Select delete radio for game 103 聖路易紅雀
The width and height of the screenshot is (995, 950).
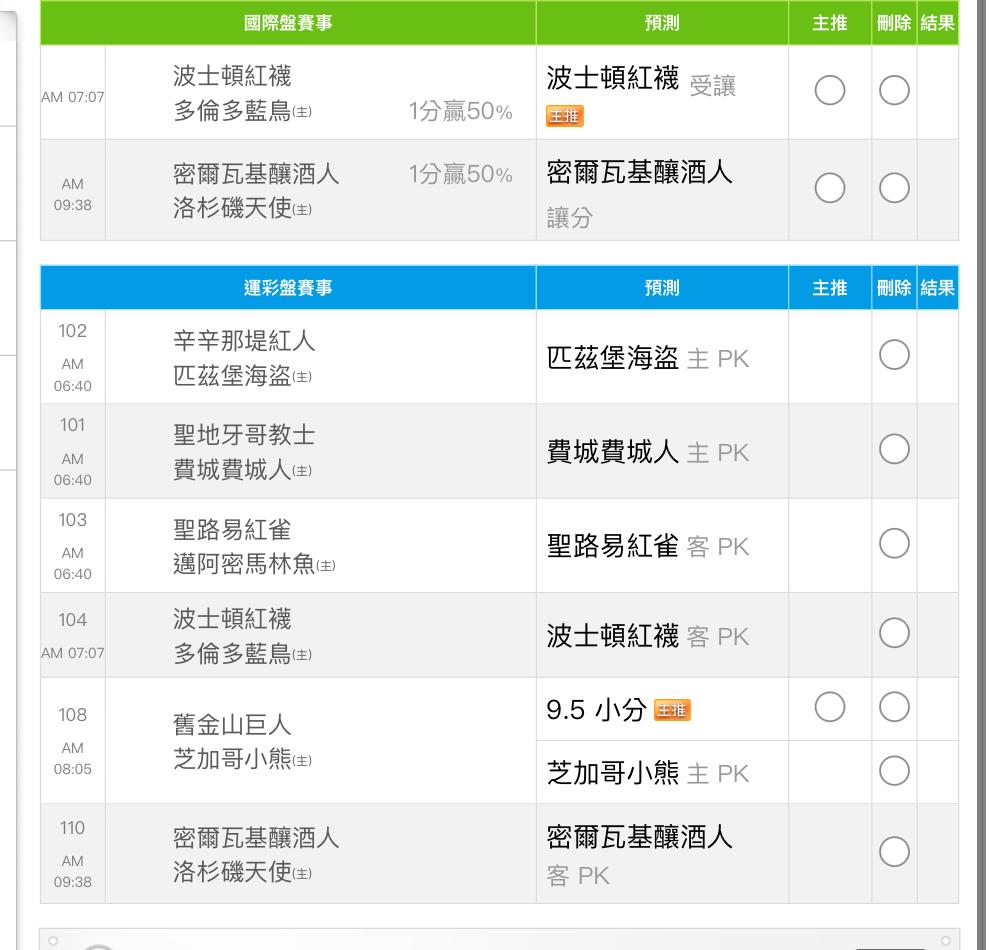coord(894,543)
